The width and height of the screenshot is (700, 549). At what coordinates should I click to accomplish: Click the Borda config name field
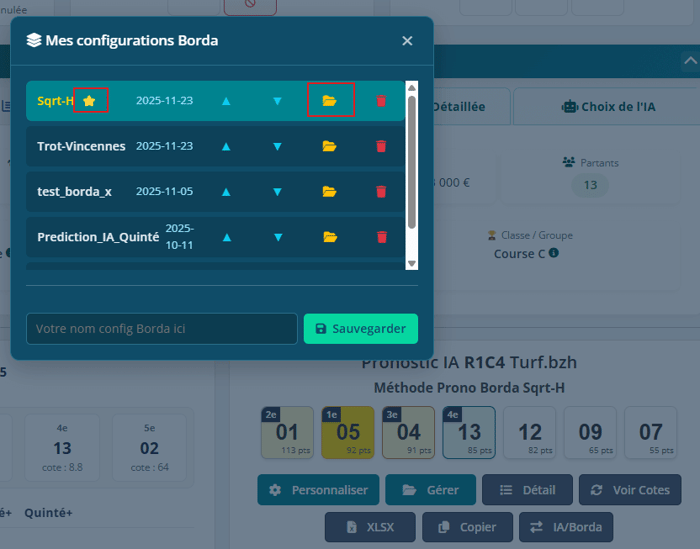coord(162,329)
